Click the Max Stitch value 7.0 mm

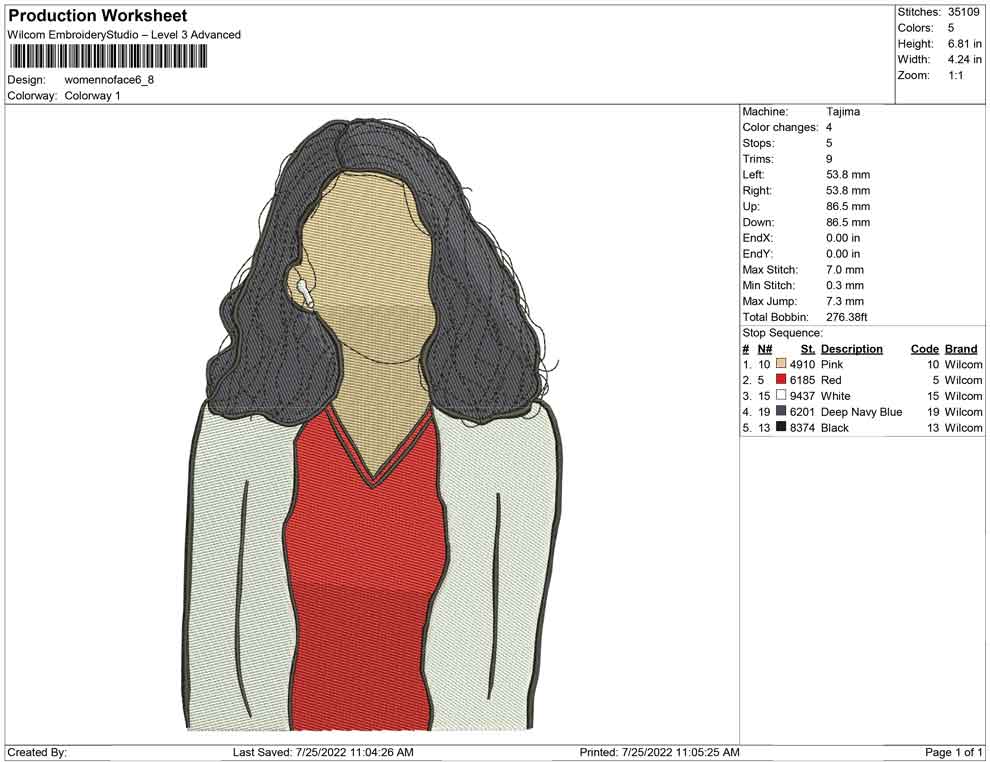coord(845,270)
